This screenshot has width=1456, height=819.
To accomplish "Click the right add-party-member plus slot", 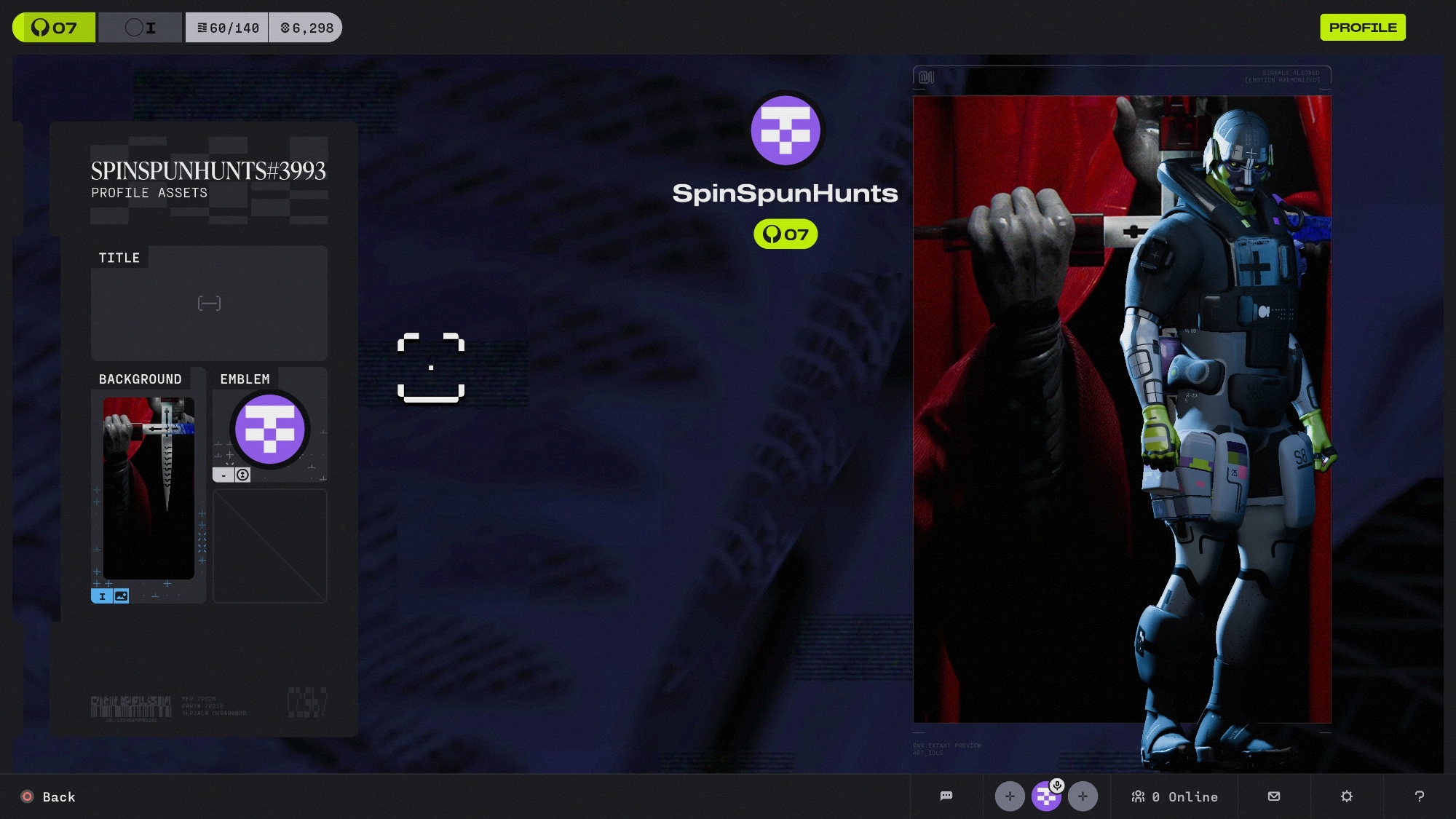I will tap(1083, 796).
